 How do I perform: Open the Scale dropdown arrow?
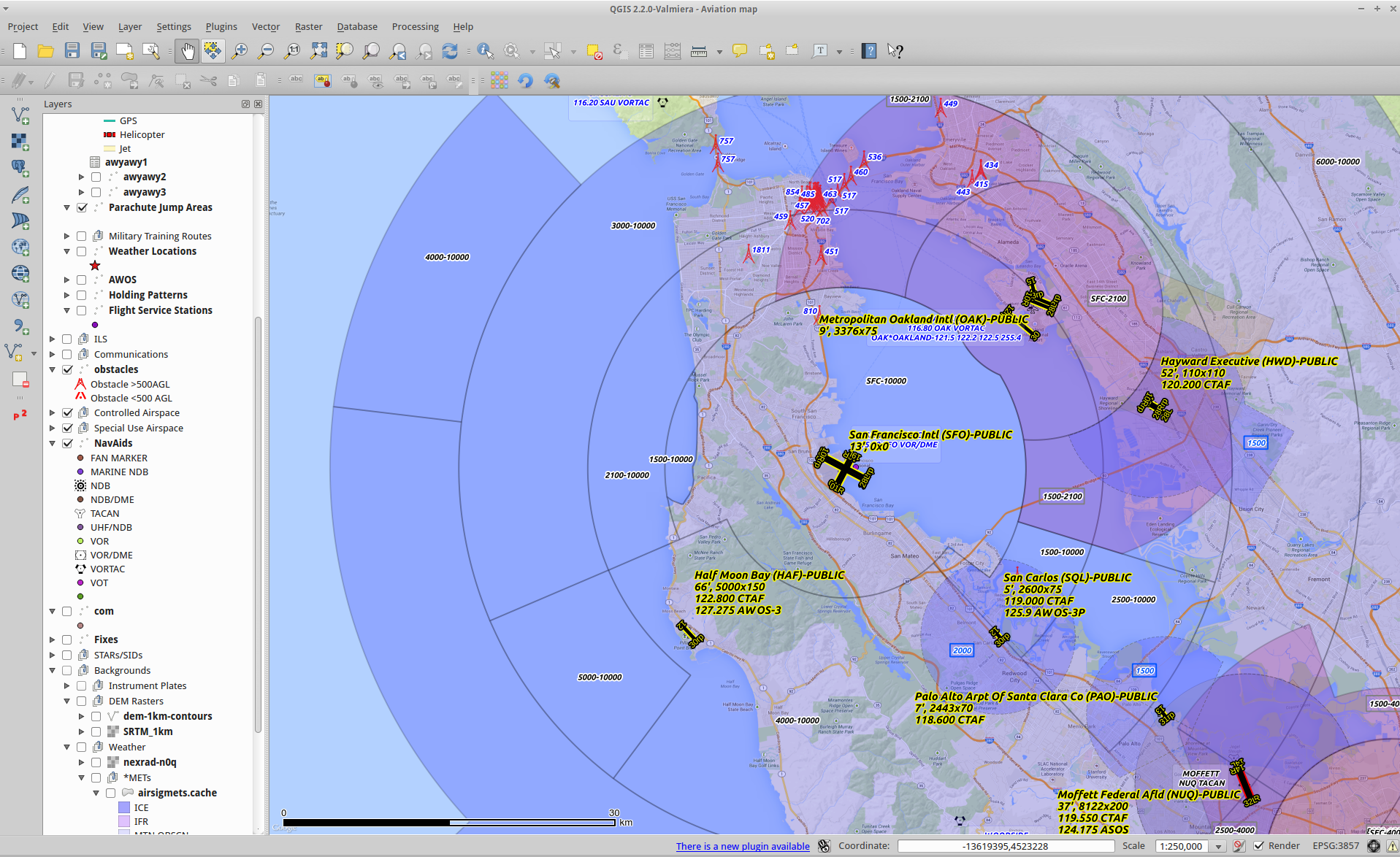tap(1218, 847)
